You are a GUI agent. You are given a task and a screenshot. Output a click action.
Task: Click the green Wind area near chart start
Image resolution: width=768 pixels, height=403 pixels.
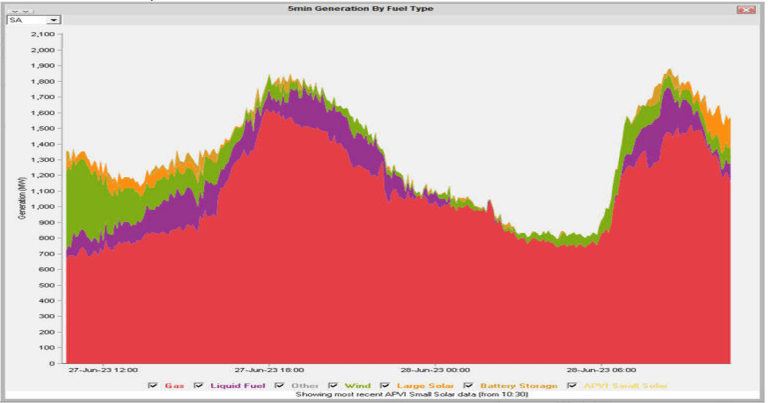(85, 200)
